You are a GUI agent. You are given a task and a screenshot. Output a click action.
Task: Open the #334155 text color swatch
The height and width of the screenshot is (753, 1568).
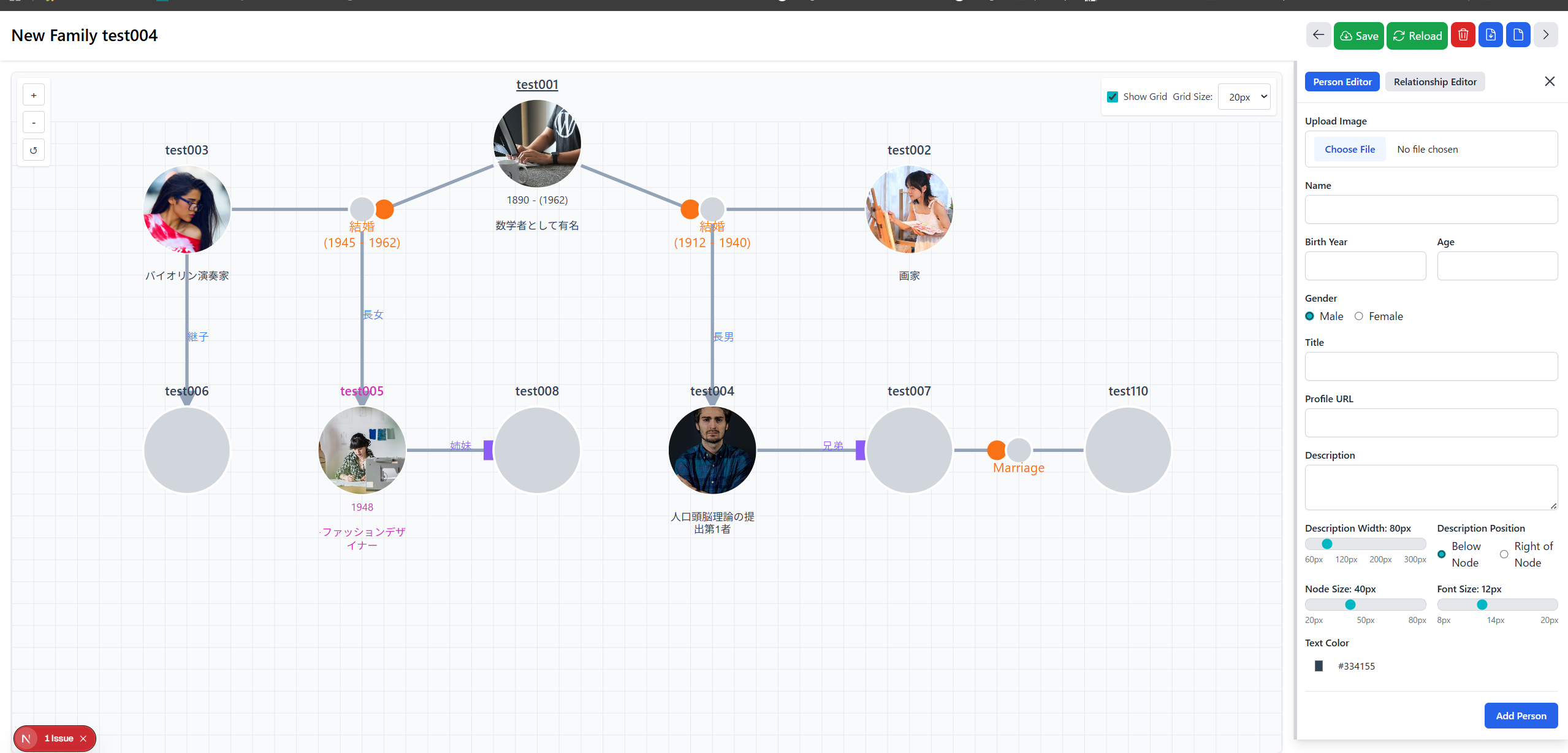[1319, 666]
